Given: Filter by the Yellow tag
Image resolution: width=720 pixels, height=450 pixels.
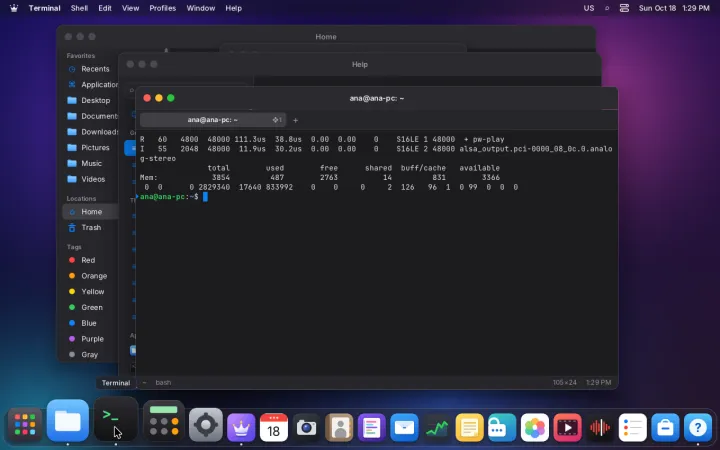Looking at the screenshot, I should [90, 292].
